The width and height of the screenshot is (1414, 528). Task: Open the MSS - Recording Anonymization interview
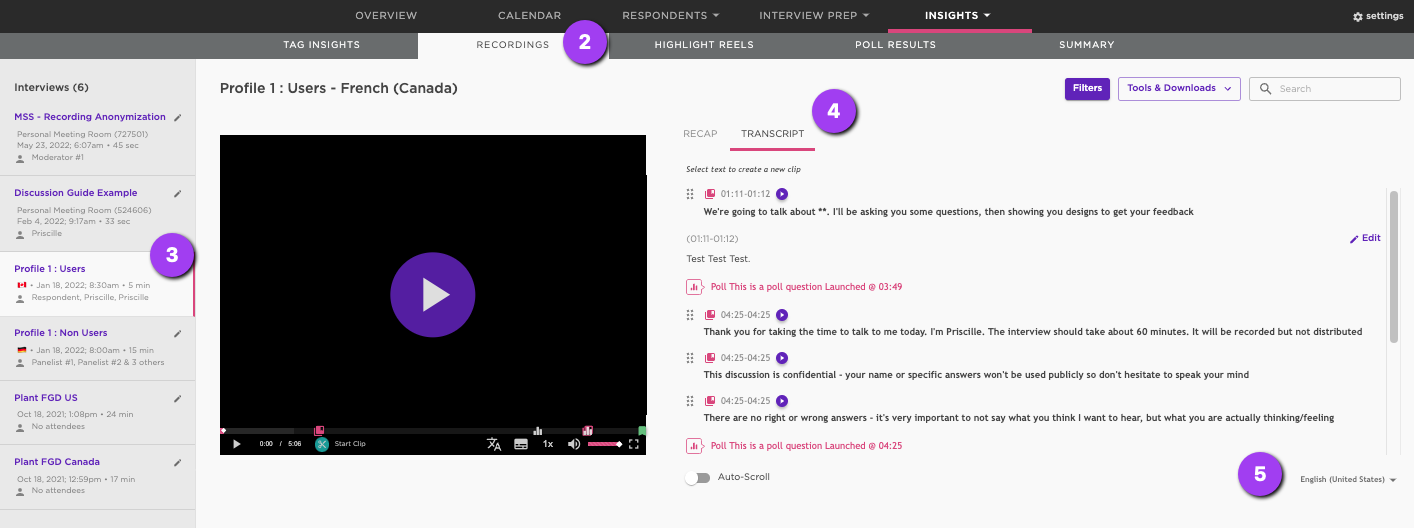coord(90,117)
